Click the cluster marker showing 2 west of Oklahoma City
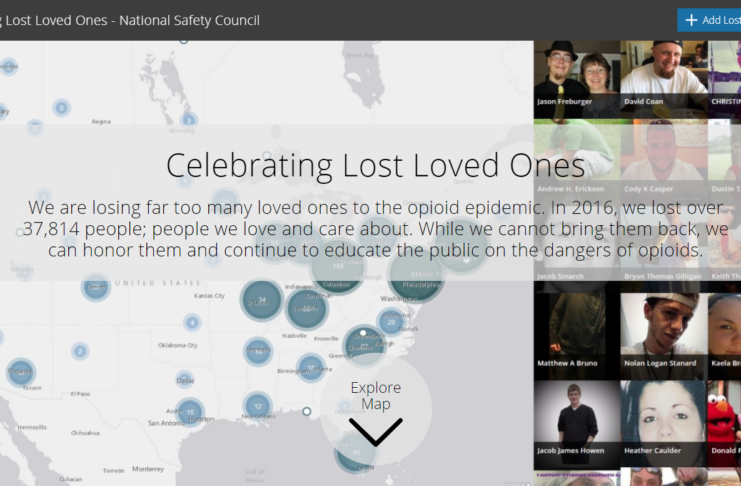The width and height of the screenshot is (741, 486). (x=80, y=351)
